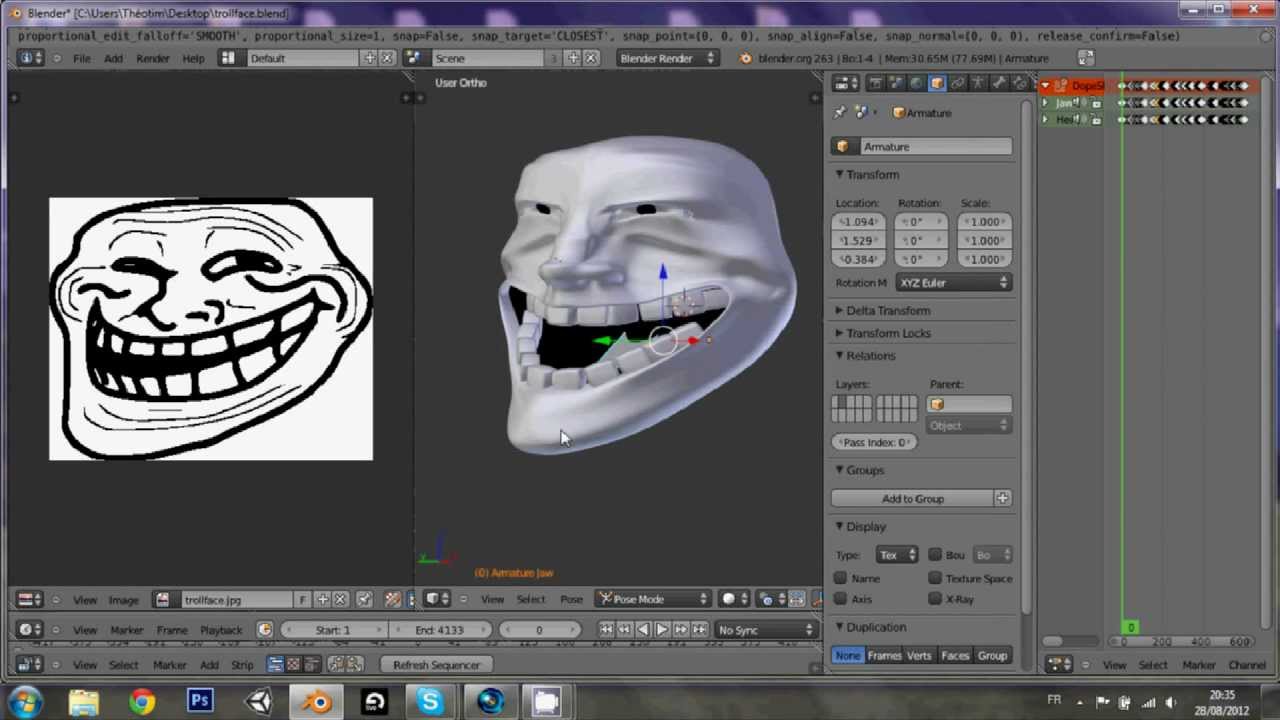1280x720 pixels.
Task: Open the Strip menu in sequencer
Action: pyautogui.click(x=242, y=665)
